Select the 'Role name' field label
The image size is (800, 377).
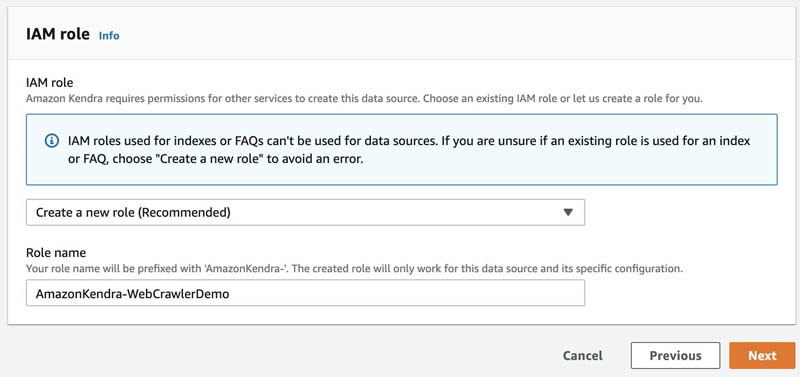pos(56,253)
